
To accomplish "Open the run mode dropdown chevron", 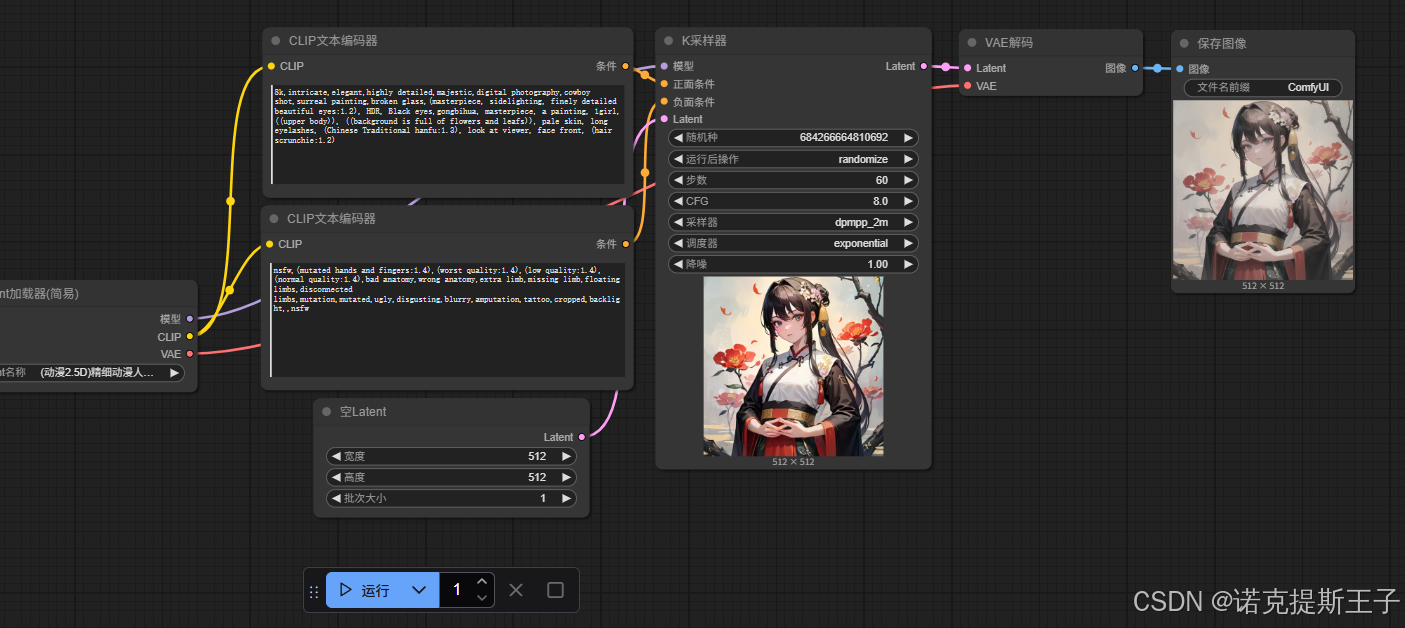I will (420, 590).
